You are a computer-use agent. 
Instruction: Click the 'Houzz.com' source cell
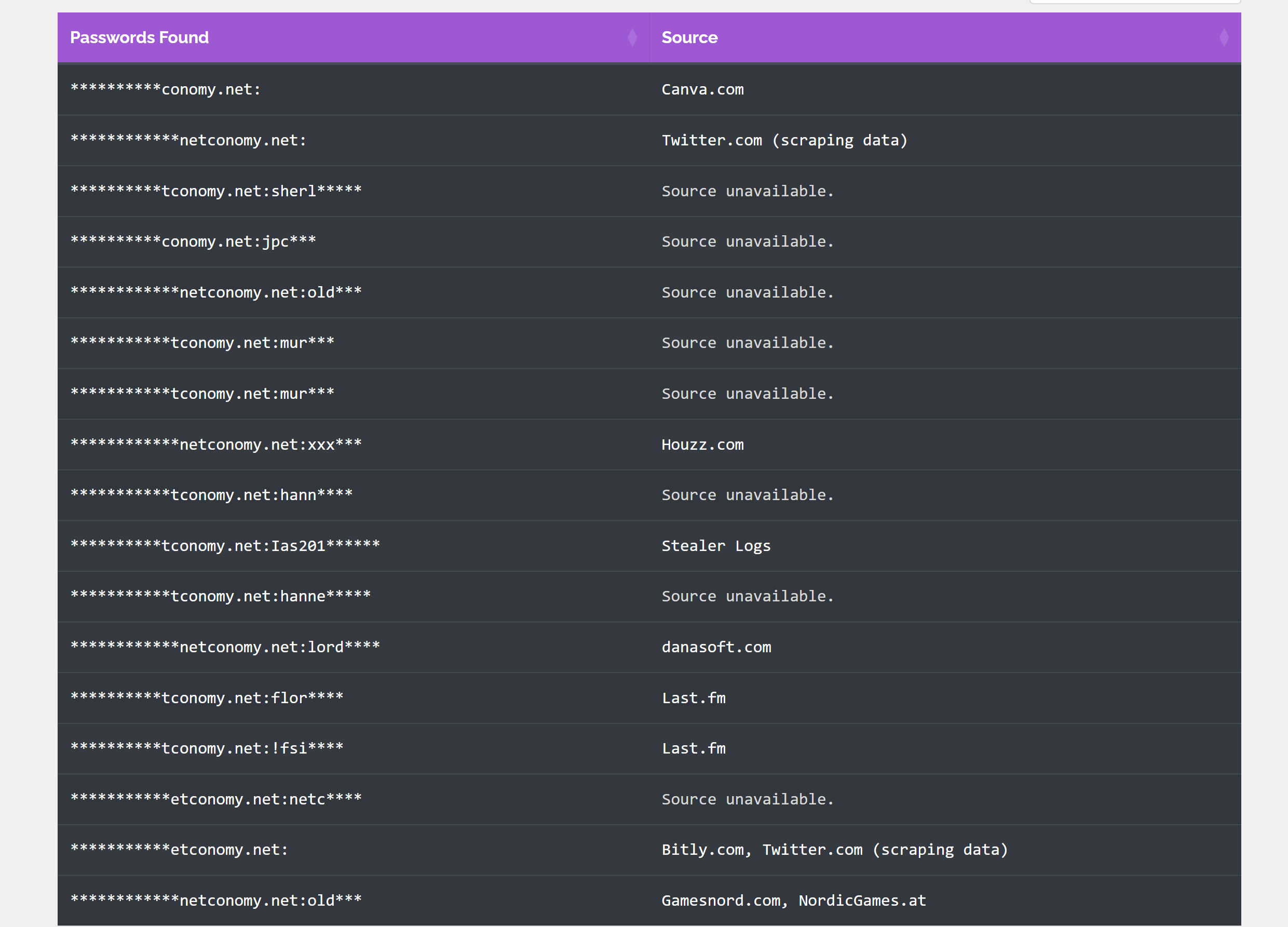pos(702,445)
